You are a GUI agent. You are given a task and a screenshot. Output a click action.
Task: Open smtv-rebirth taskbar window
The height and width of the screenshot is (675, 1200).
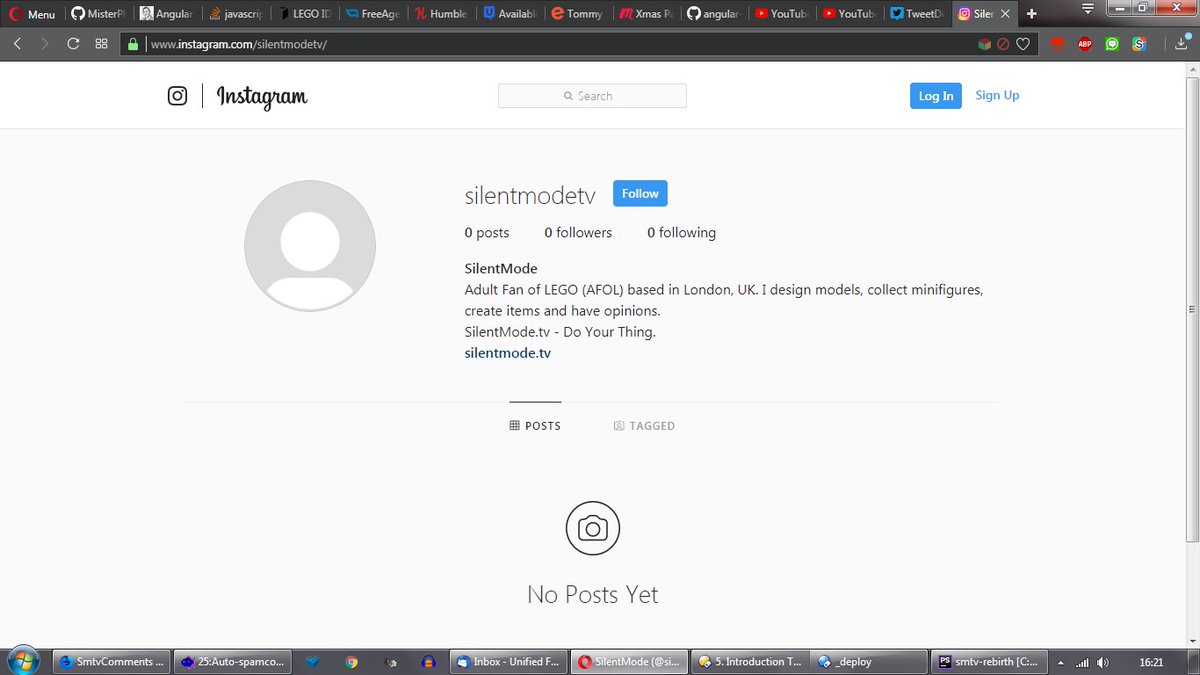tap(988, 662)
